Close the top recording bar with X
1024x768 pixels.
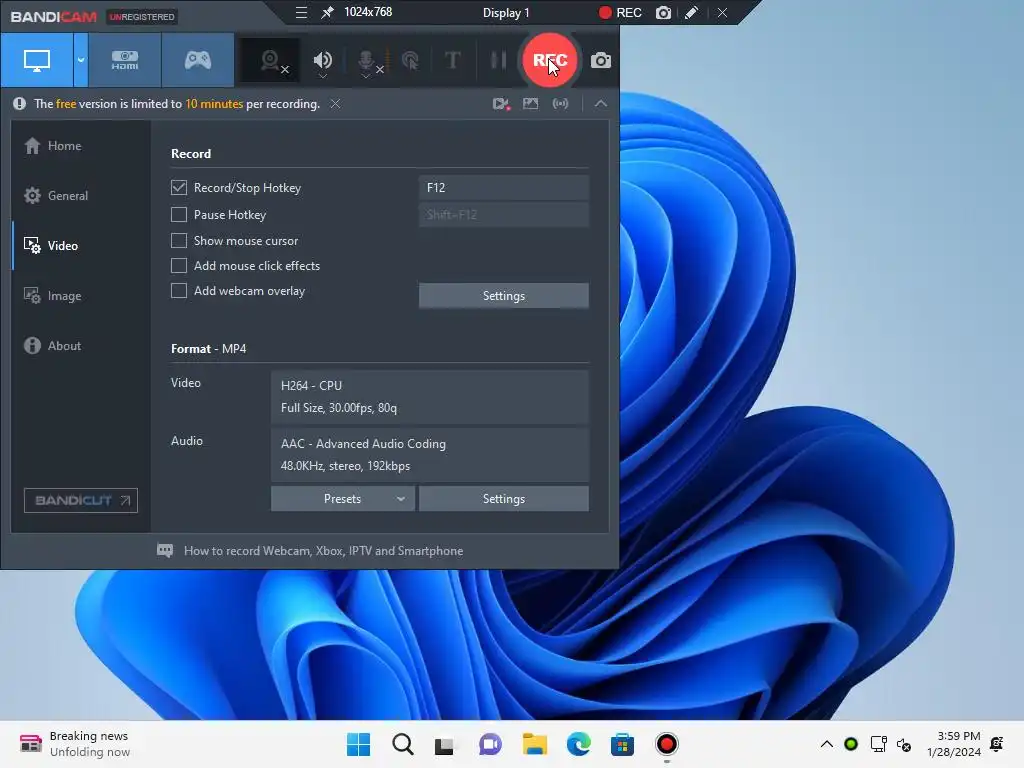(722, 13)
